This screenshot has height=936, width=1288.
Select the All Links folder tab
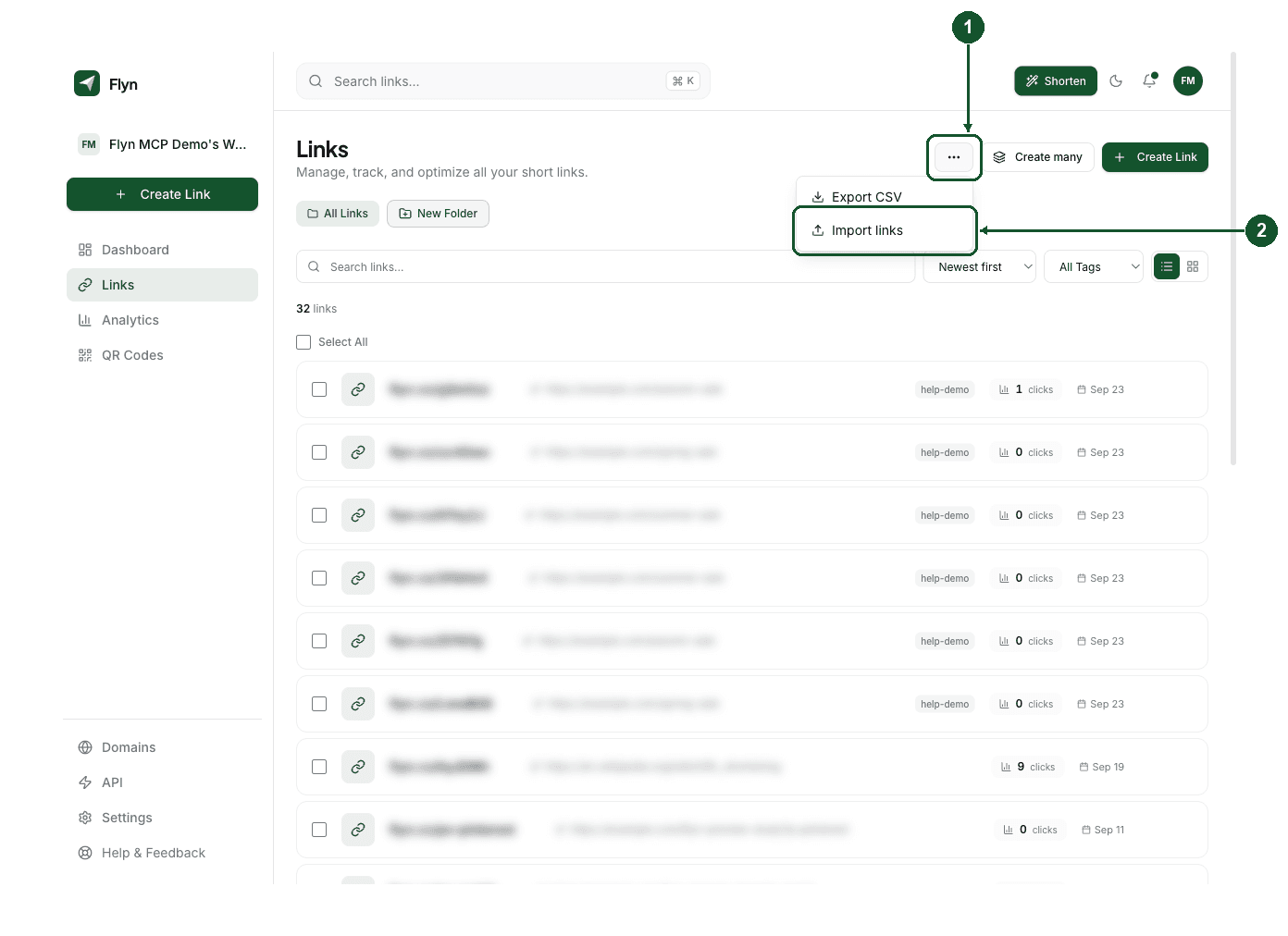click(x=338, y=214)
